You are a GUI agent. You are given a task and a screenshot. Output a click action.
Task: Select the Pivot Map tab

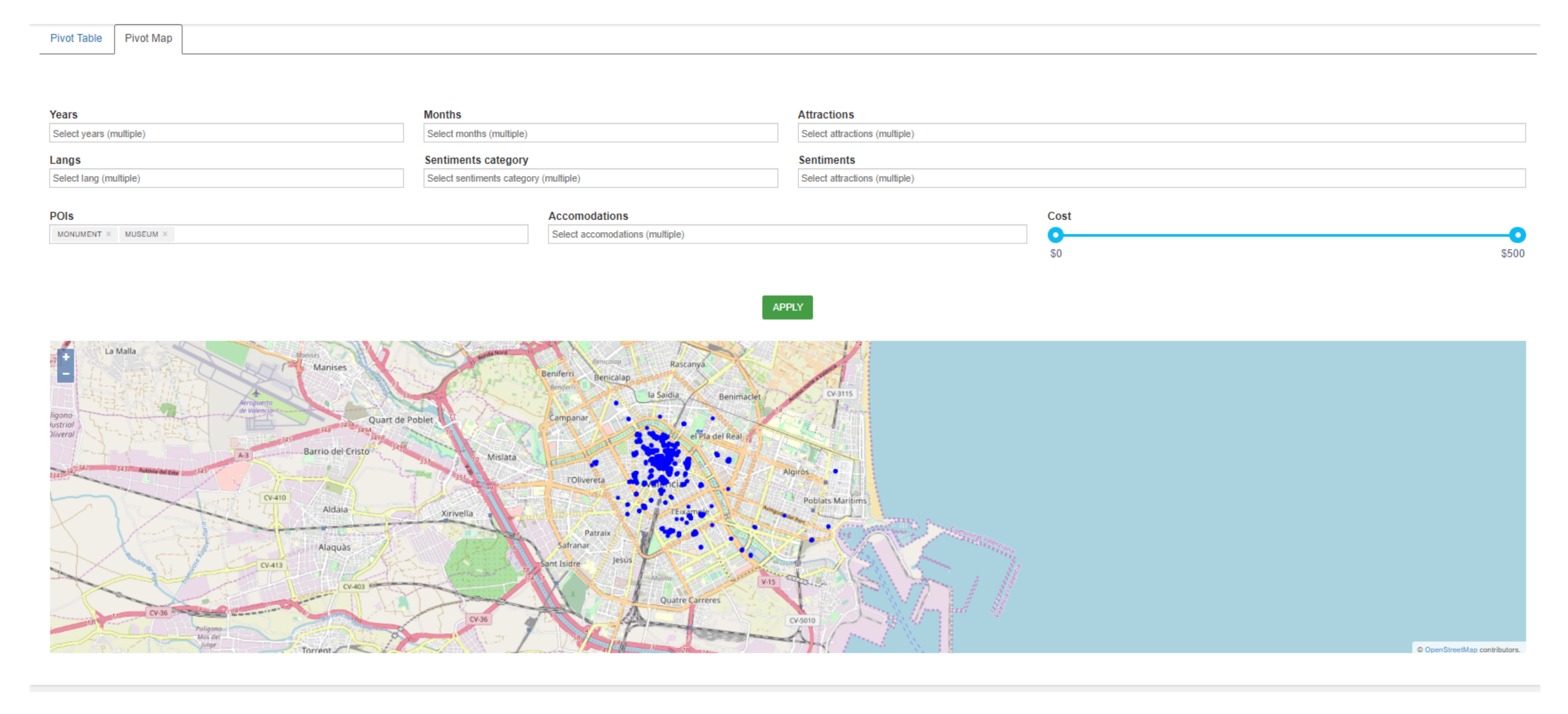coord(148,38)
